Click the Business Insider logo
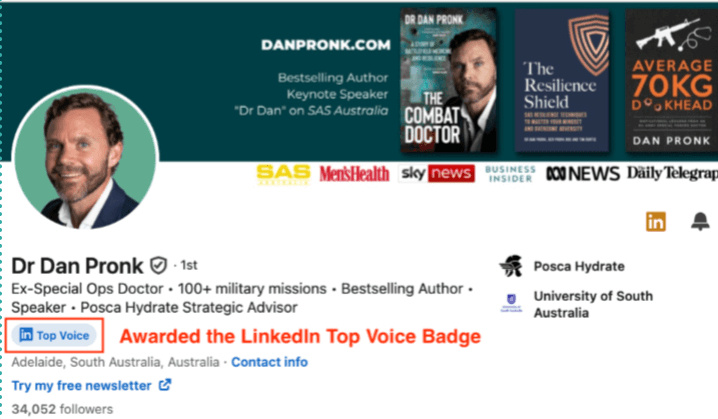Image resolution: width=718 pixels, height=419 pixels. tap(510, 174)
